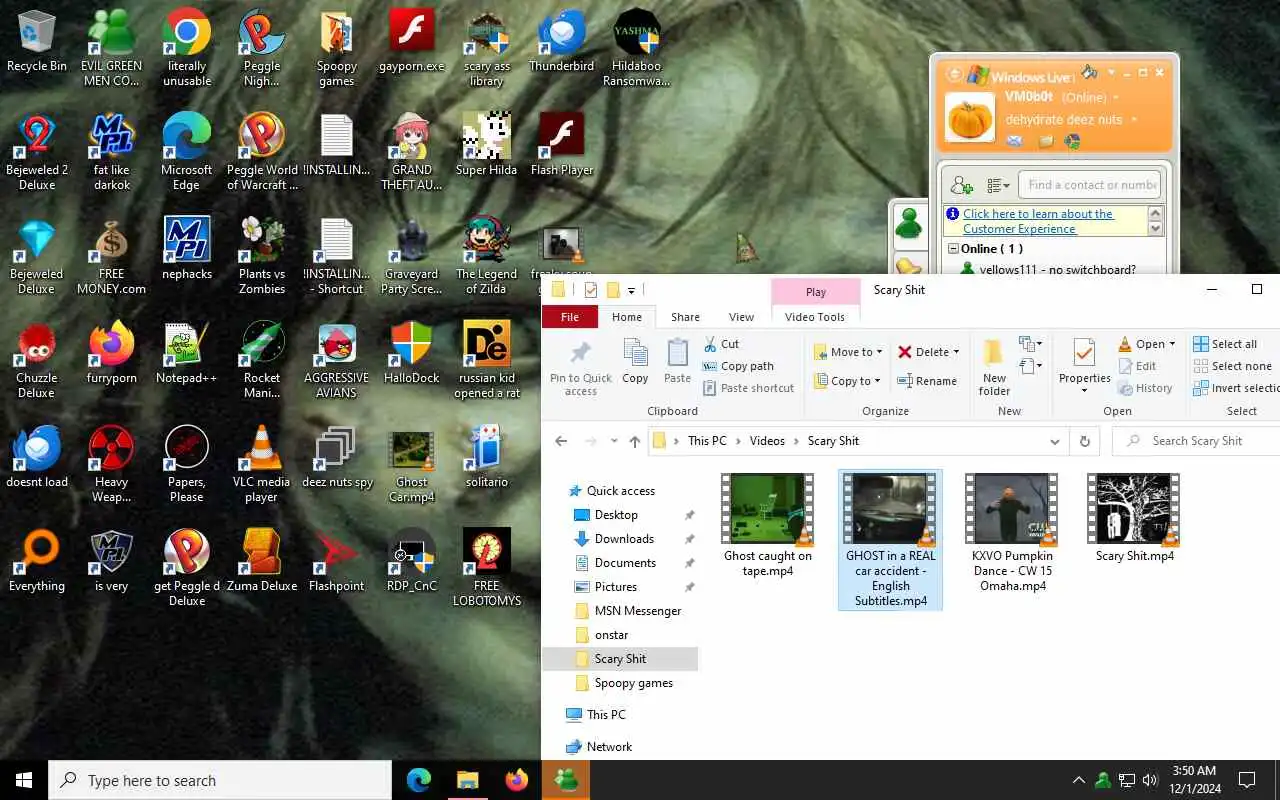Select the VLC media player desktop icon
1280x800 pixels.
click(x=262, y=464)
